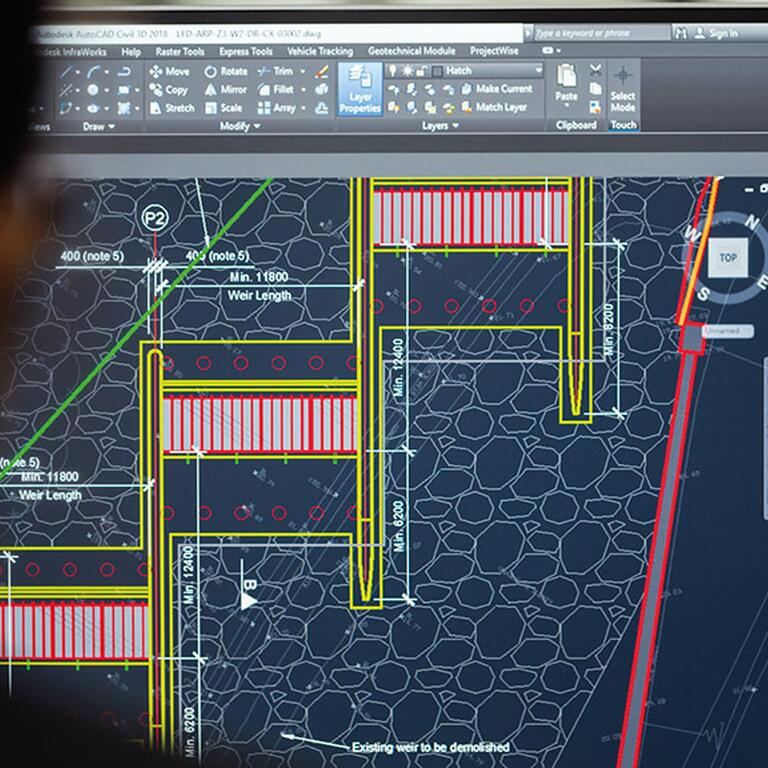Open the Array dropdown arrow
The width and height of the screenshot is (768, 768).
pyautogui.click(x=303, y=108)
